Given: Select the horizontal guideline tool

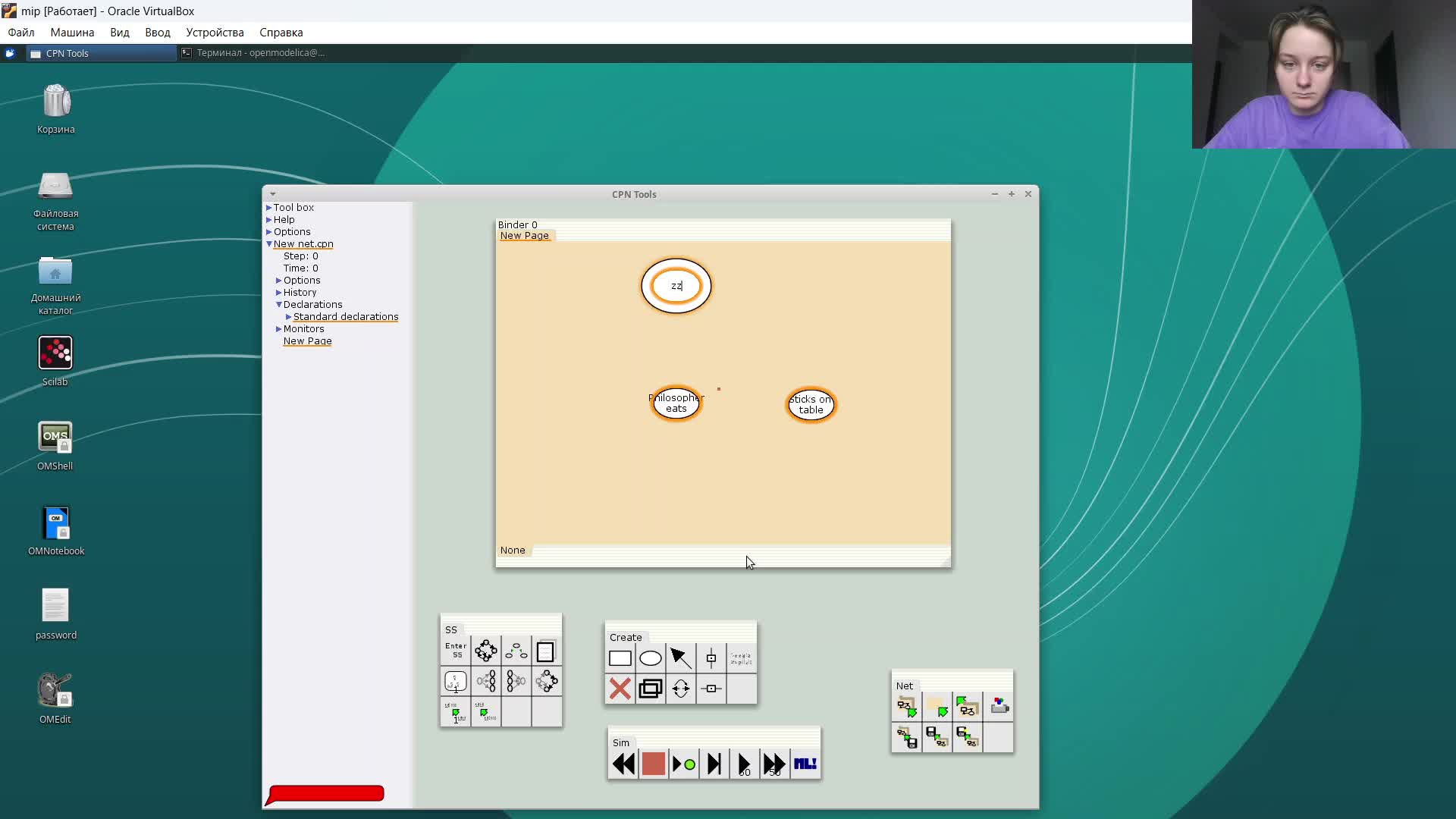Looking at the screenshot, I should point(711,689).
